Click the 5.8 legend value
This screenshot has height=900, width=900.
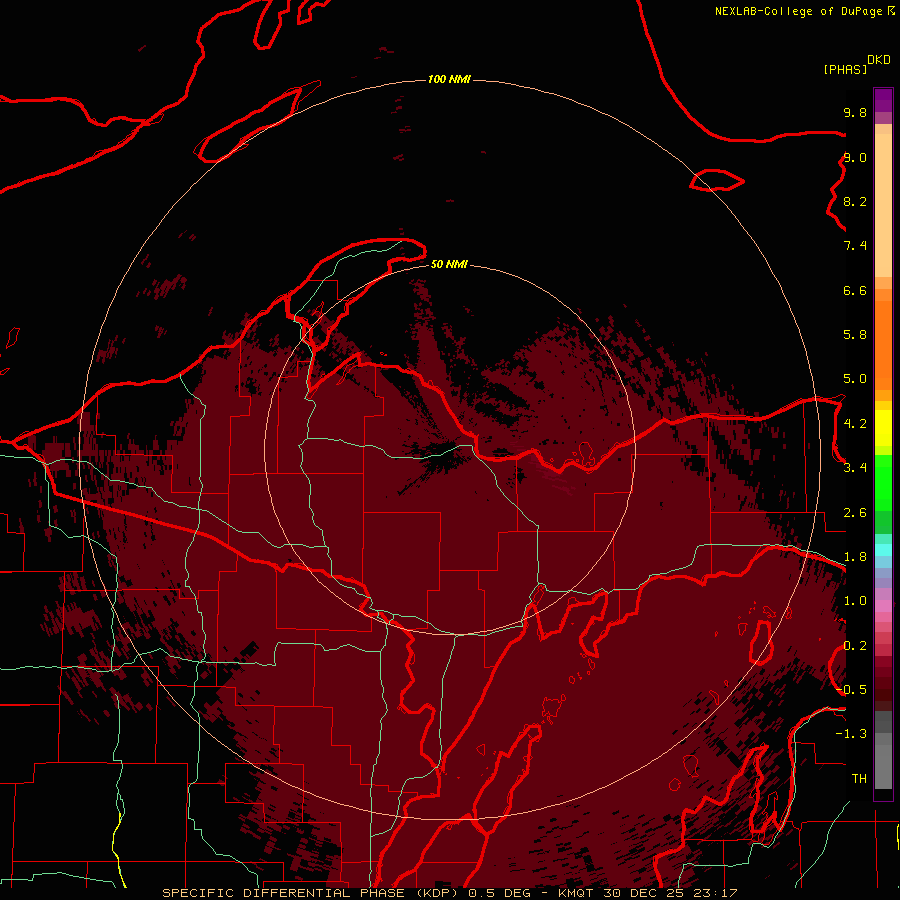pos(855,335)
